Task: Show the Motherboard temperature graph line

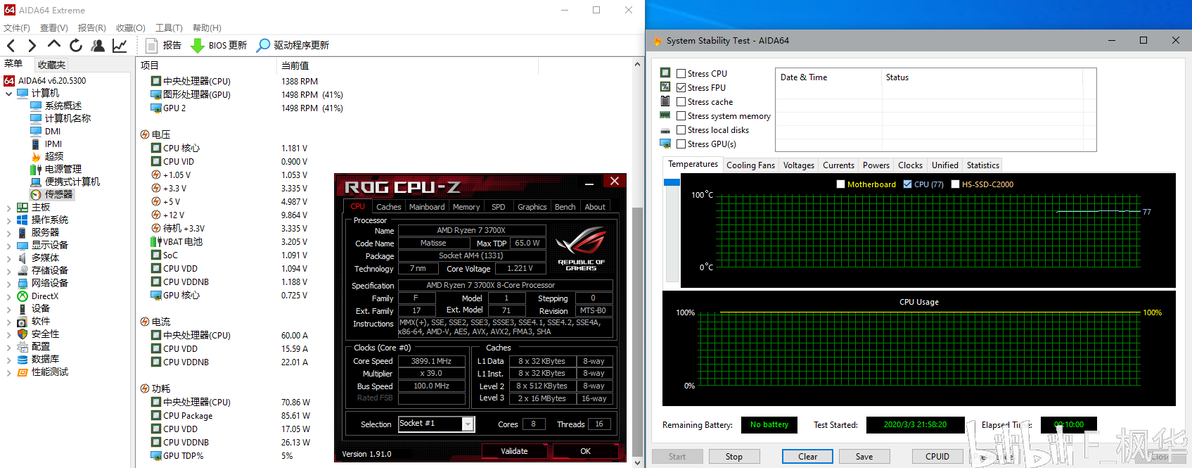Action: [x=840, y=184]
